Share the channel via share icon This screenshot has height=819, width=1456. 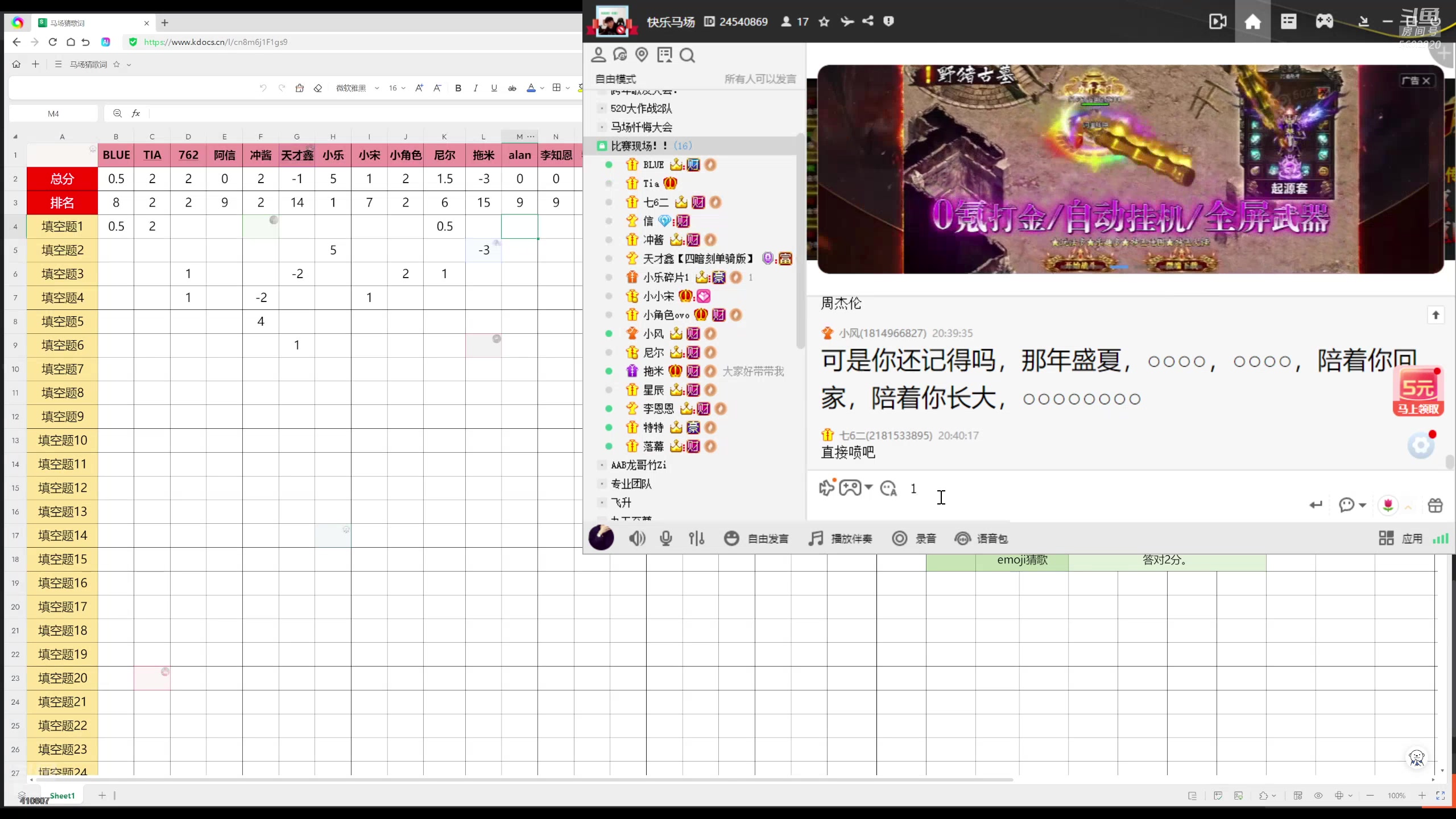click(868, 21)
